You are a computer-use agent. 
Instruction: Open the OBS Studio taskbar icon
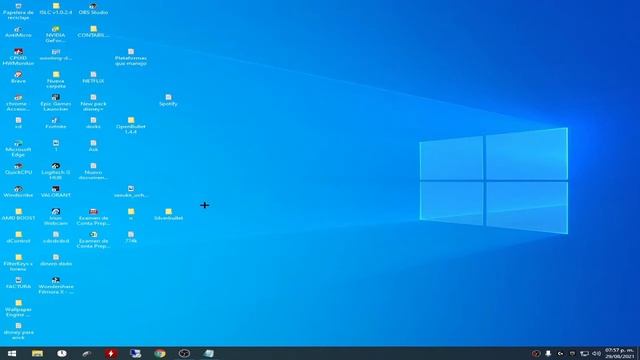[184, 353]
